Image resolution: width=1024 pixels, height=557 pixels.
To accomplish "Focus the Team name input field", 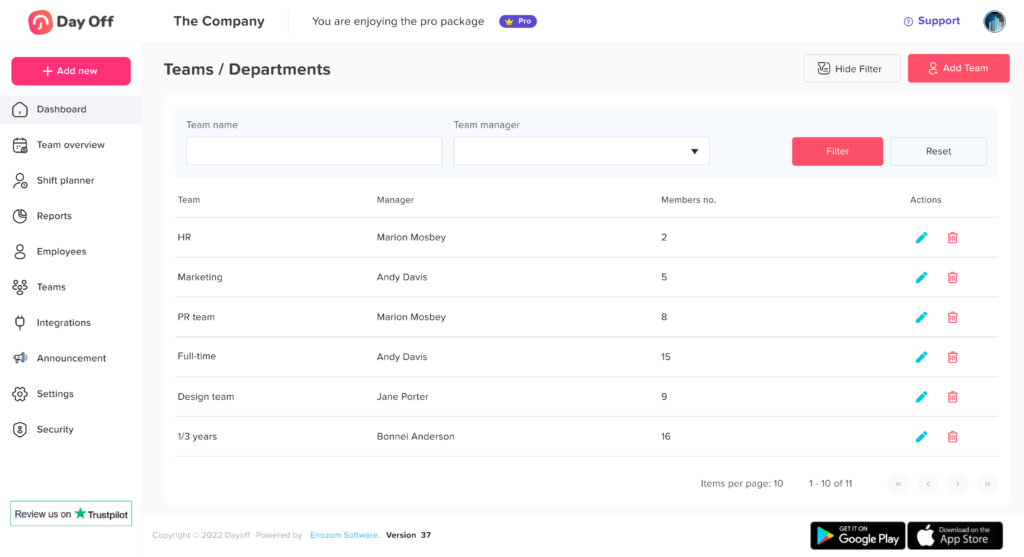I will click(314, 151).
